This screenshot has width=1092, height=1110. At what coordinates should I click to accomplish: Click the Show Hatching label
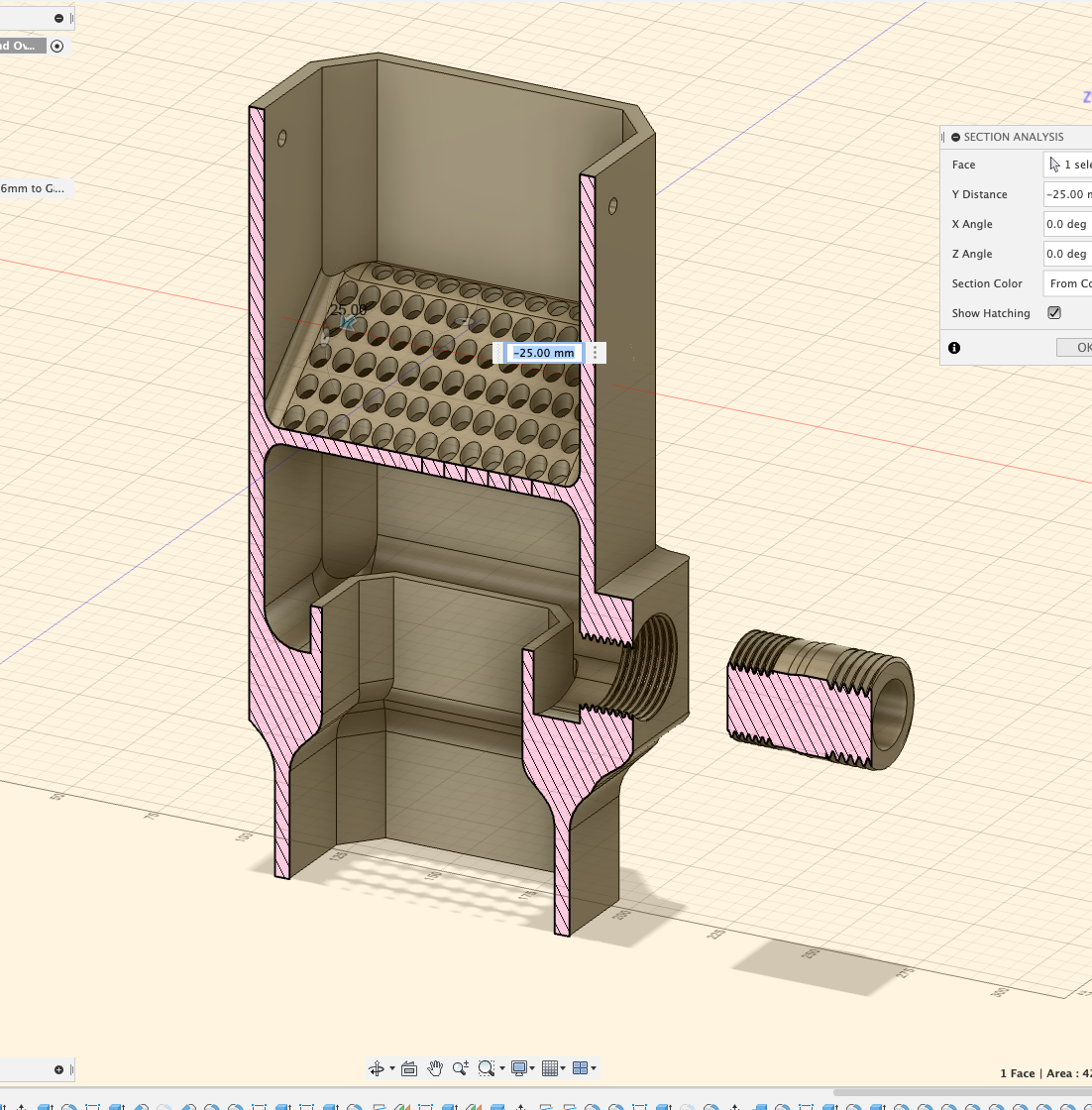tap(991, 313)
